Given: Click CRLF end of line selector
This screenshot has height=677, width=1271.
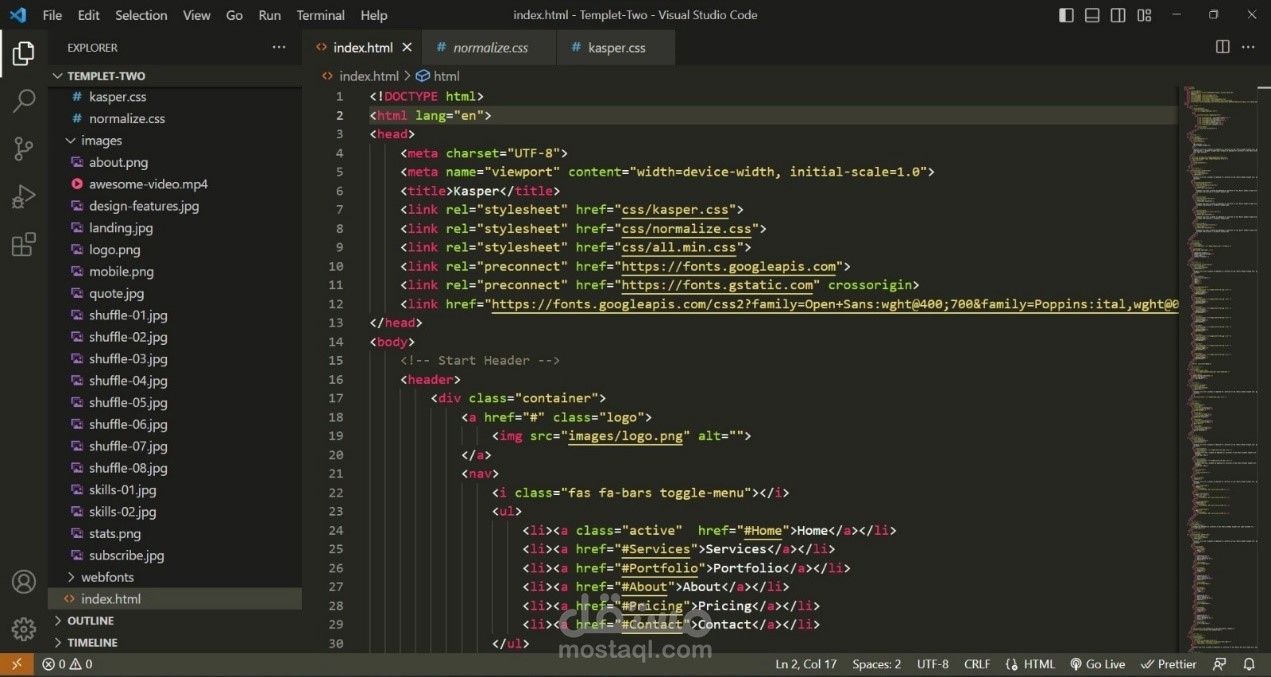Looking at the screenshot, I should pyautogui.click(x=977, y=664).
